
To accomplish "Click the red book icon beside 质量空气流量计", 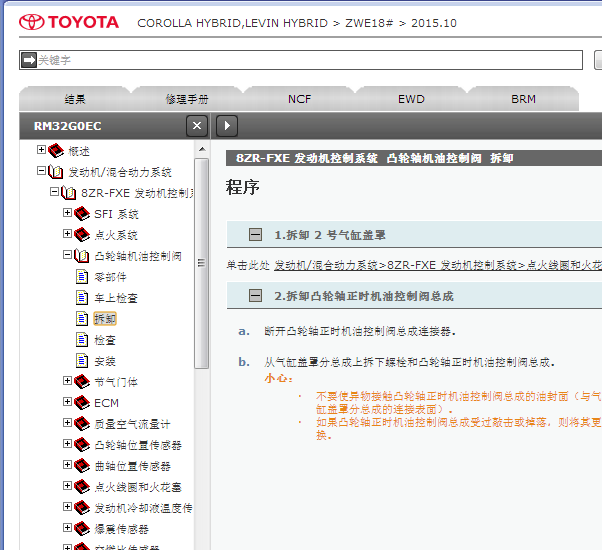I will click(82, 424).
